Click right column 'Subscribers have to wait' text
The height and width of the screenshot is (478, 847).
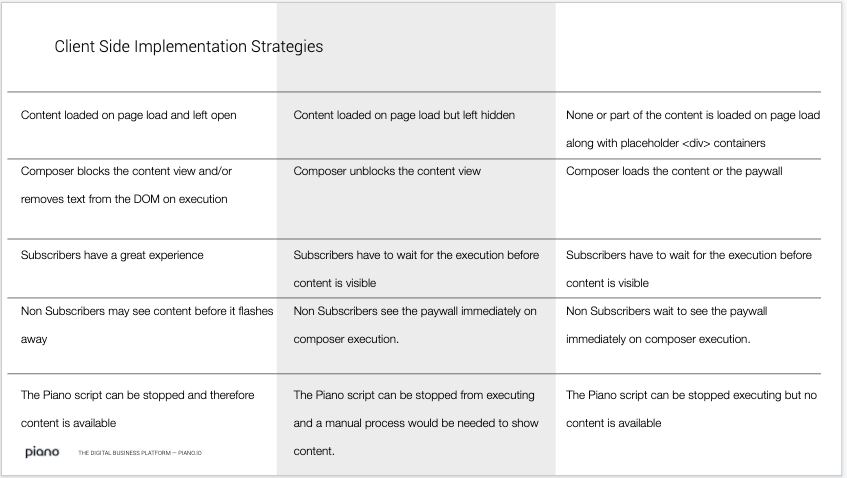[x=689, y=268]
